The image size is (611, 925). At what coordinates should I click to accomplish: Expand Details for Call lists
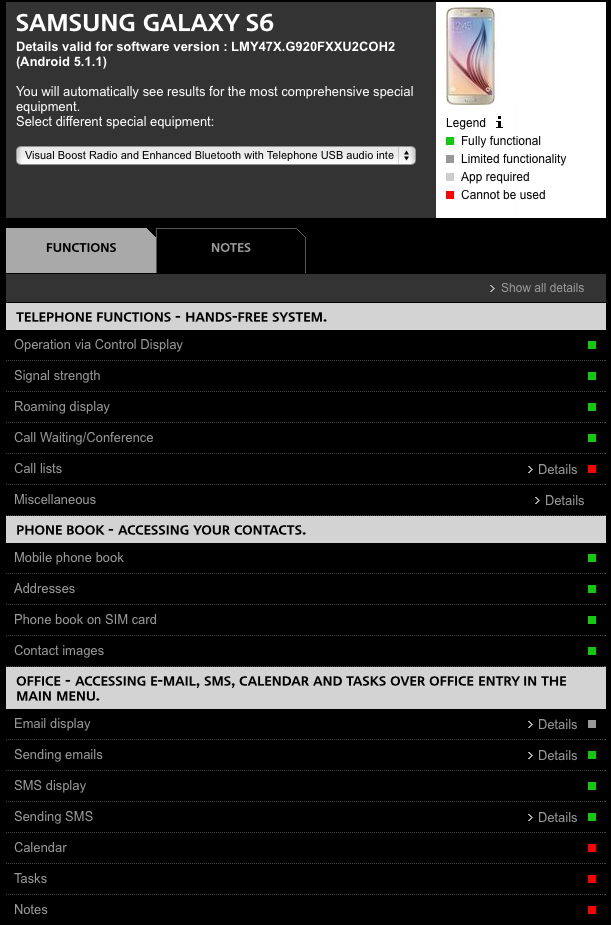click(552, 470)
